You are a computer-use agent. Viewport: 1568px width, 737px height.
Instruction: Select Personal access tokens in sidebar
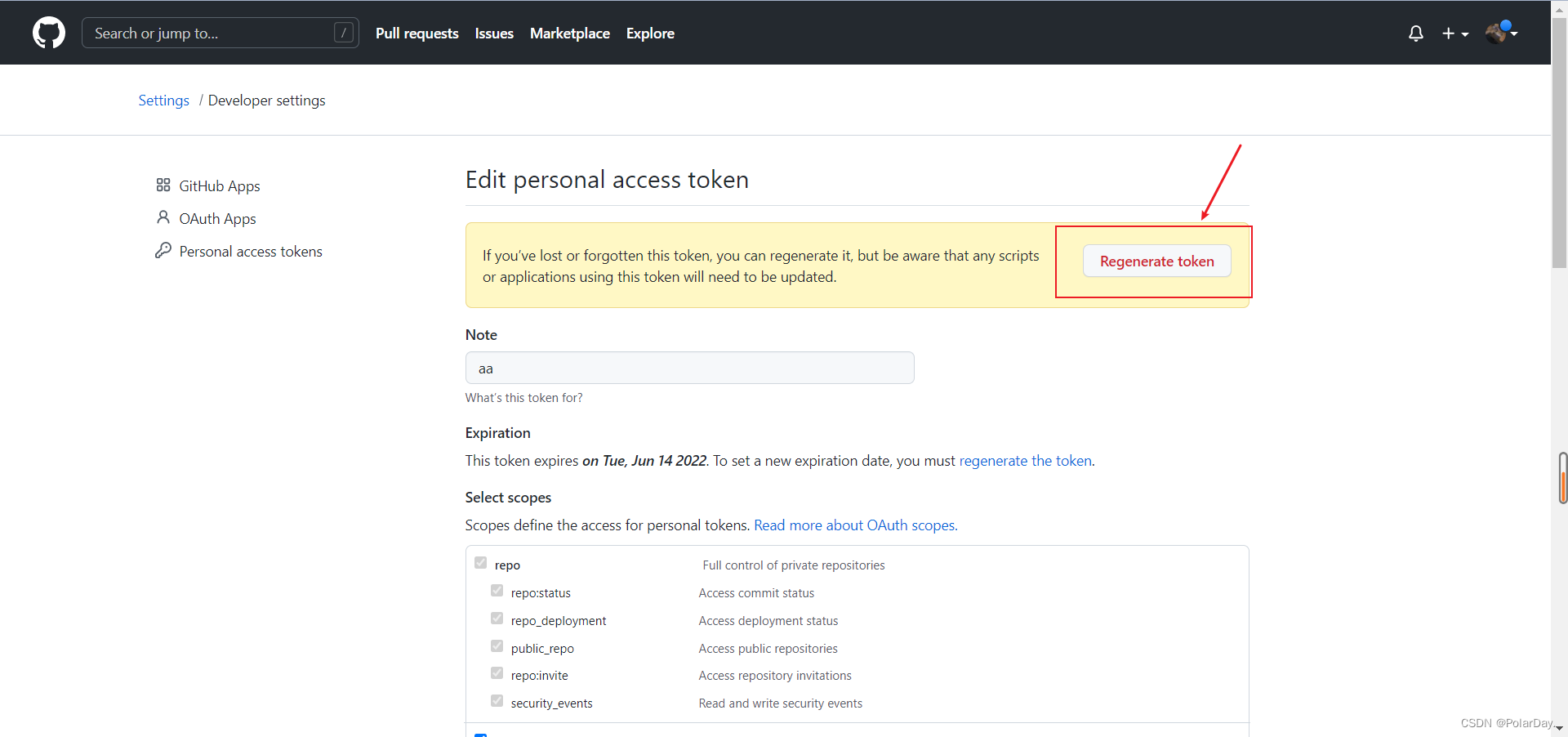[x=251, y=252]
